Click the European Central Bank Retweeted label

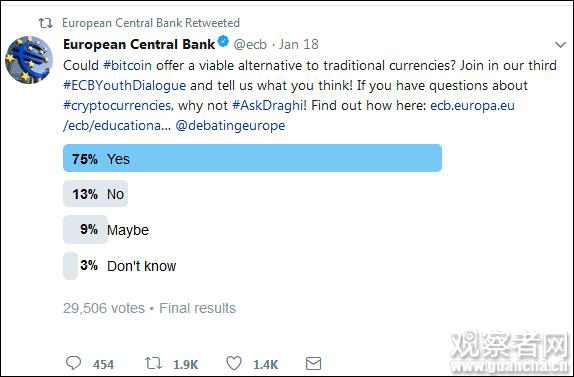pyautogui.click(x=151, y=23)
